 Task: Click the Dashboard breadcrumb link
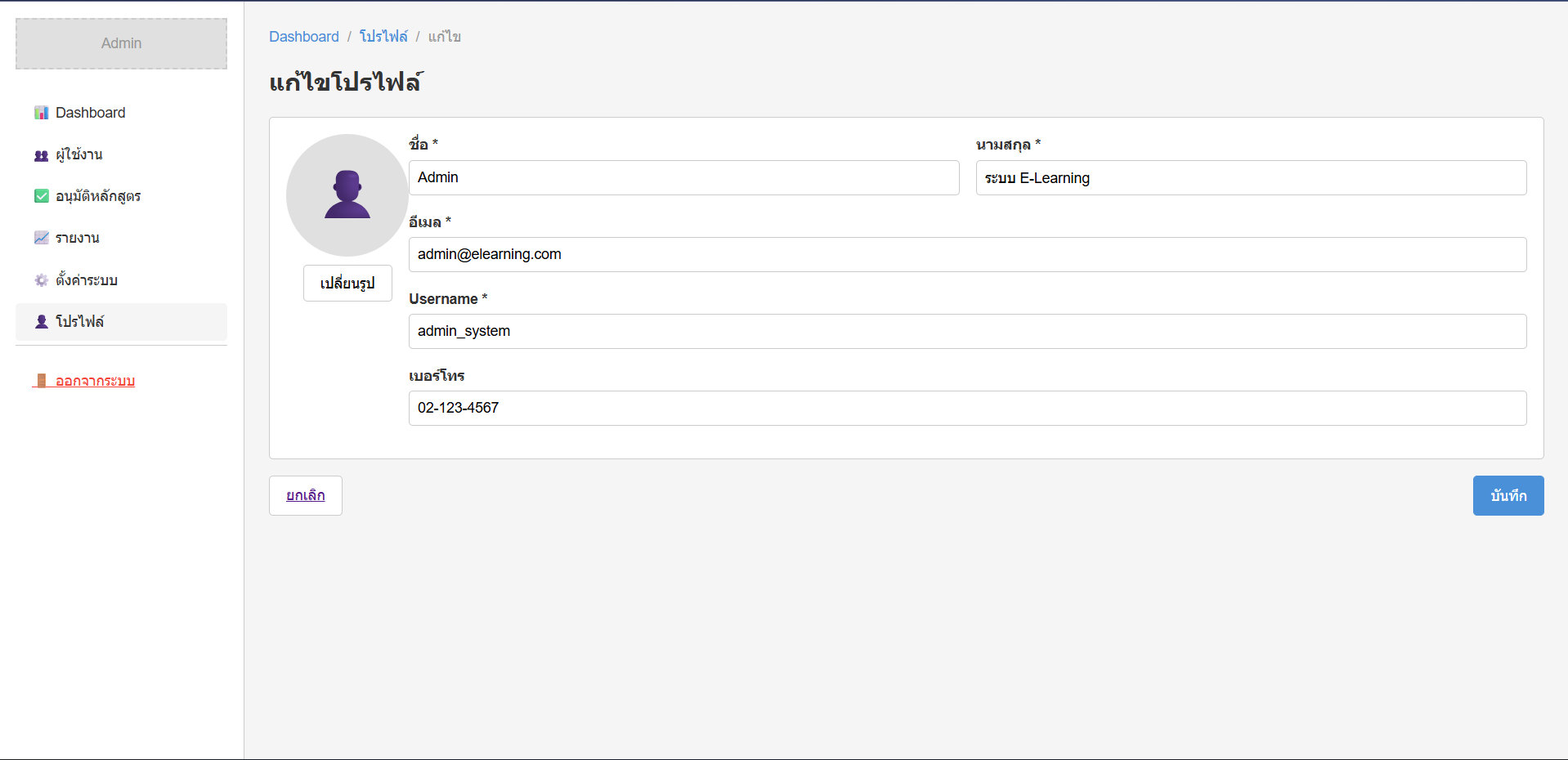click(x=303, y=37)
